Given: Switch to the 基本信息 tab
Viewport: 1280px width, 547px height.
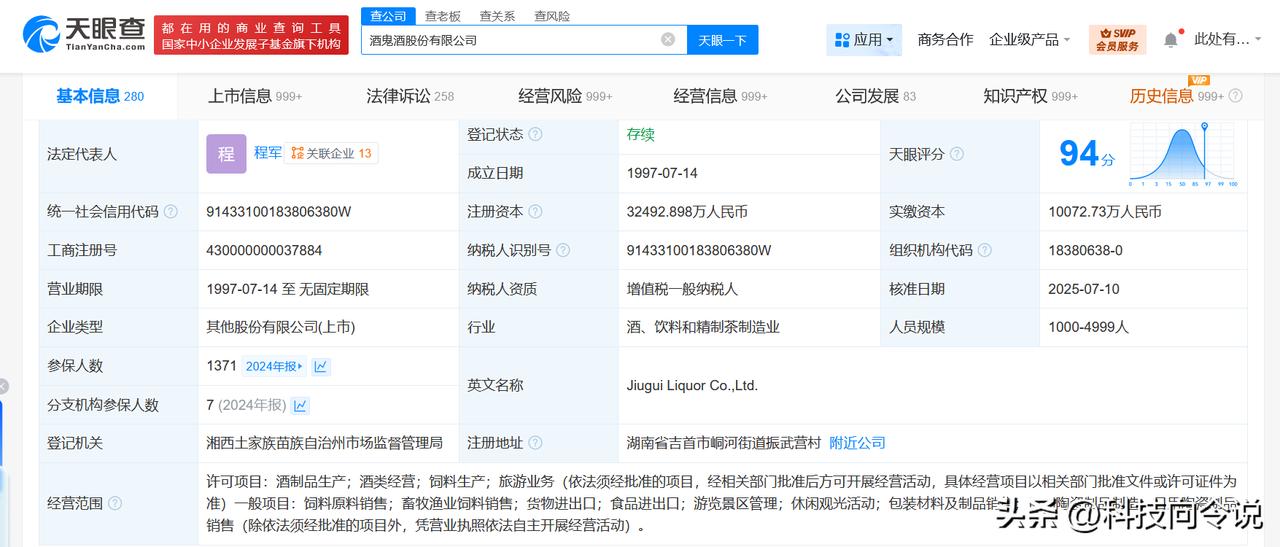Looking at the screenshot, I should (100, 96).
